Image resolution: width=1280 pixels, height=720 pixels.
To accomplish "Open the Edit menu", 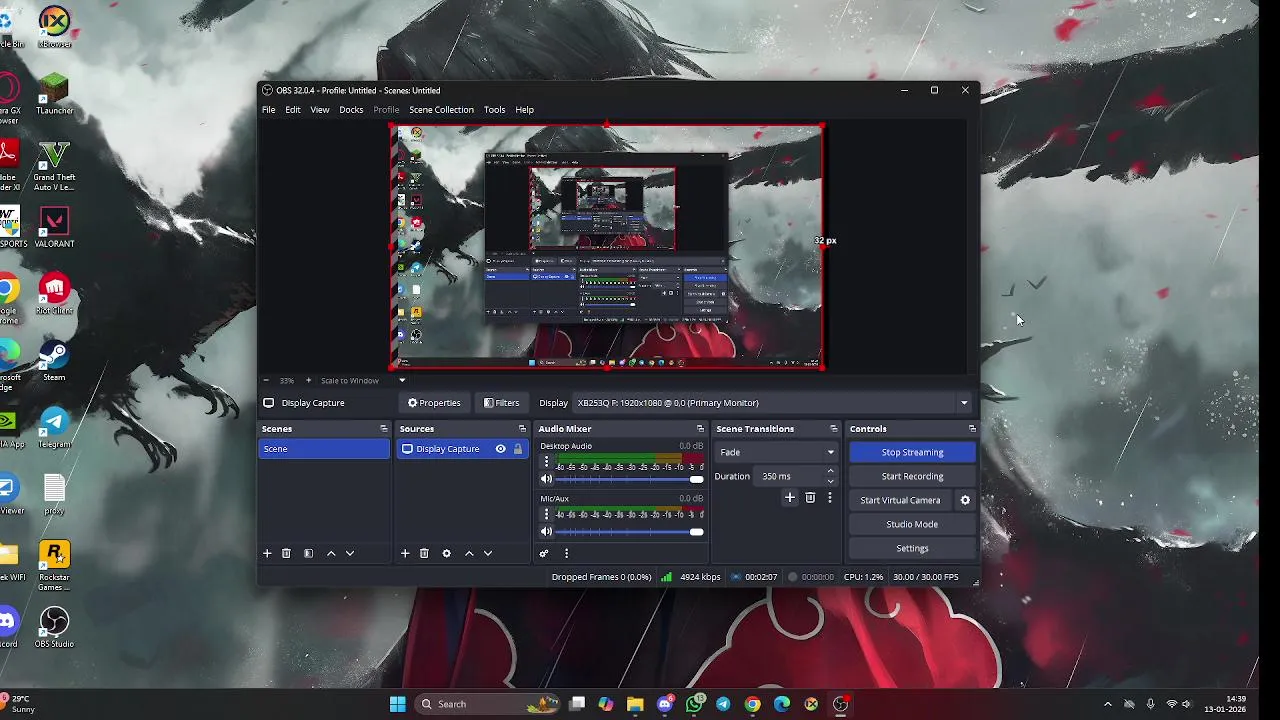I will click(x=293, y=110).
